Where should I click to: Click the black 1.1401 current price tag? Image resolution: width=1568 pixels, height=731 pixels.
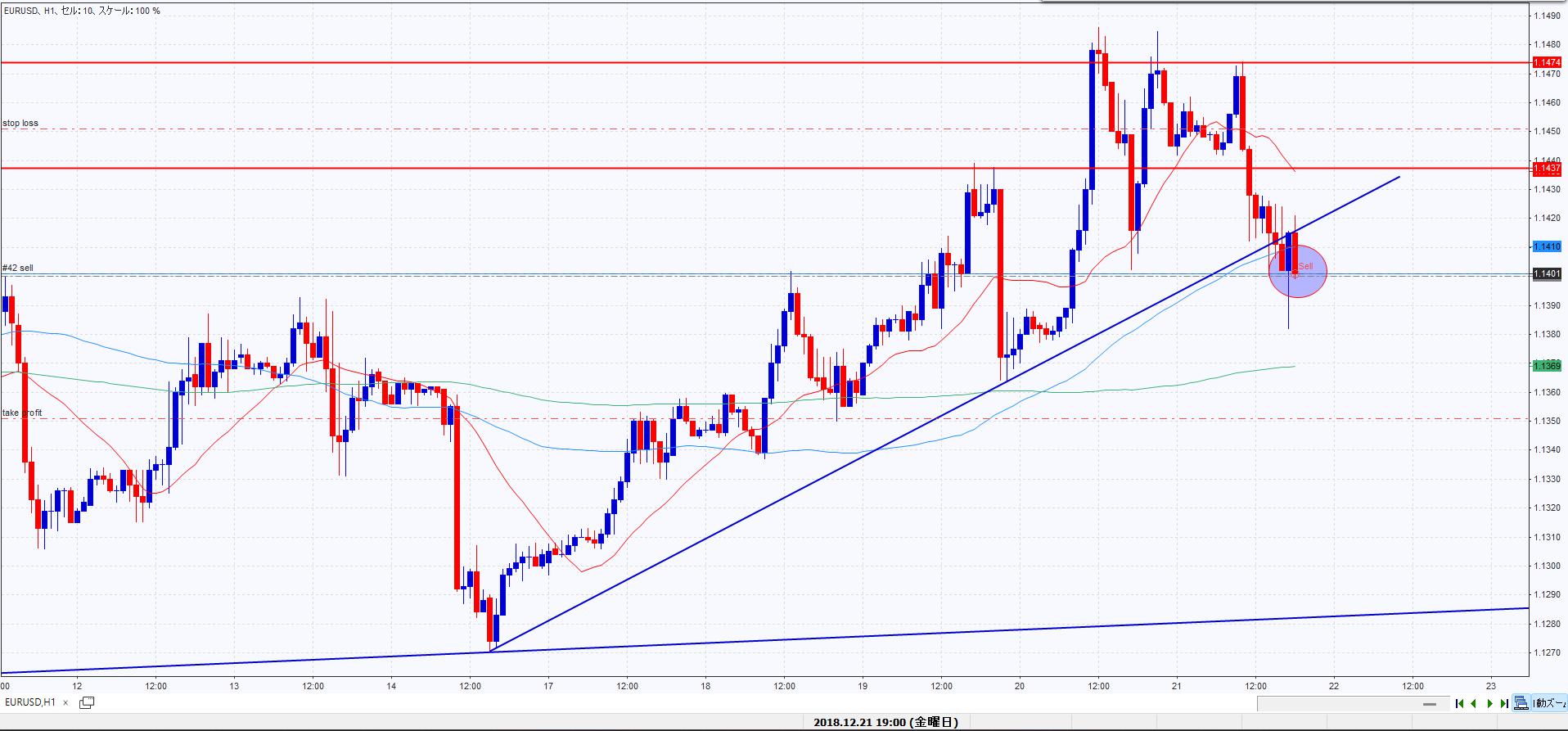pyautogui.click(x=1546, y=274)
